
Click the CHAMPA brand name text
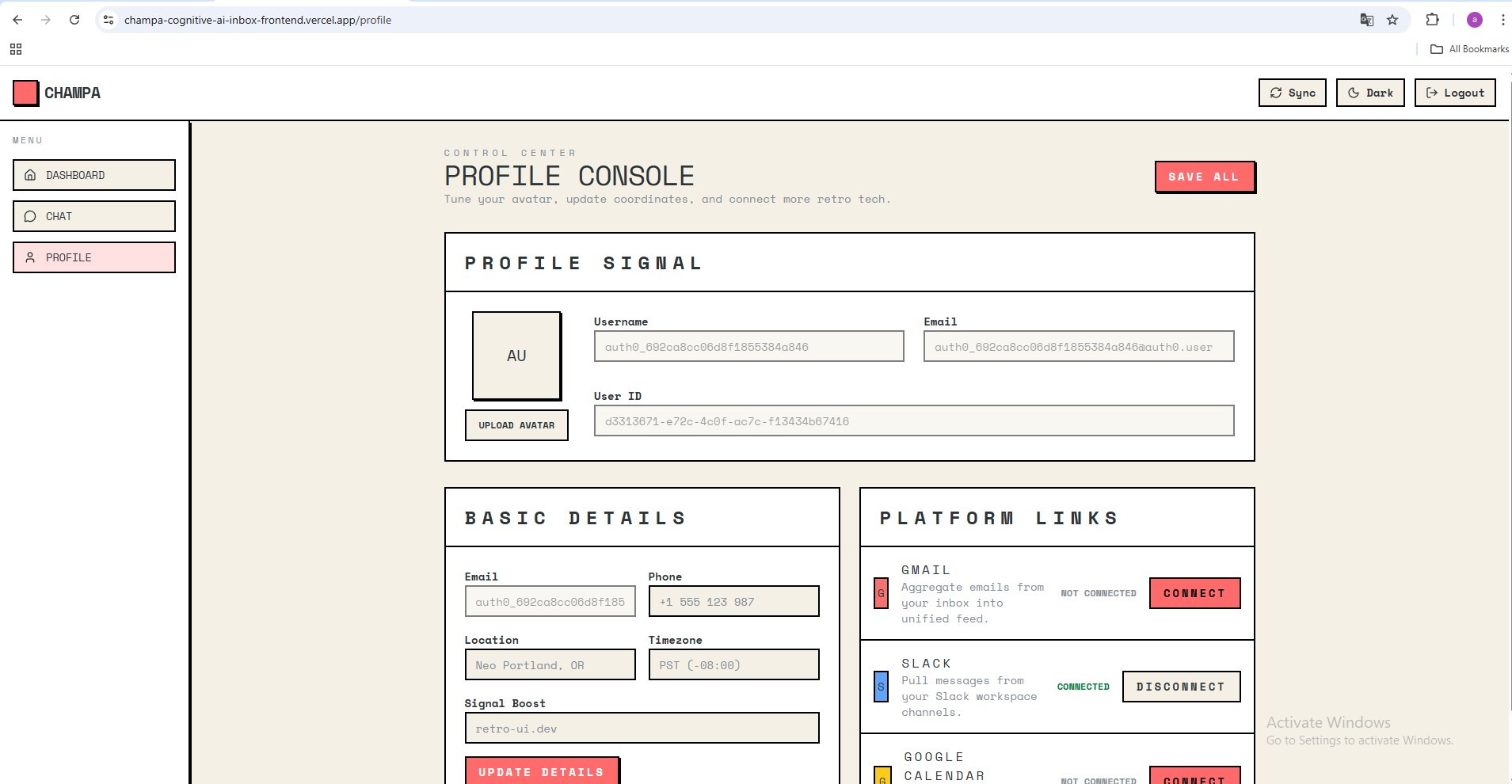point(72,93)
